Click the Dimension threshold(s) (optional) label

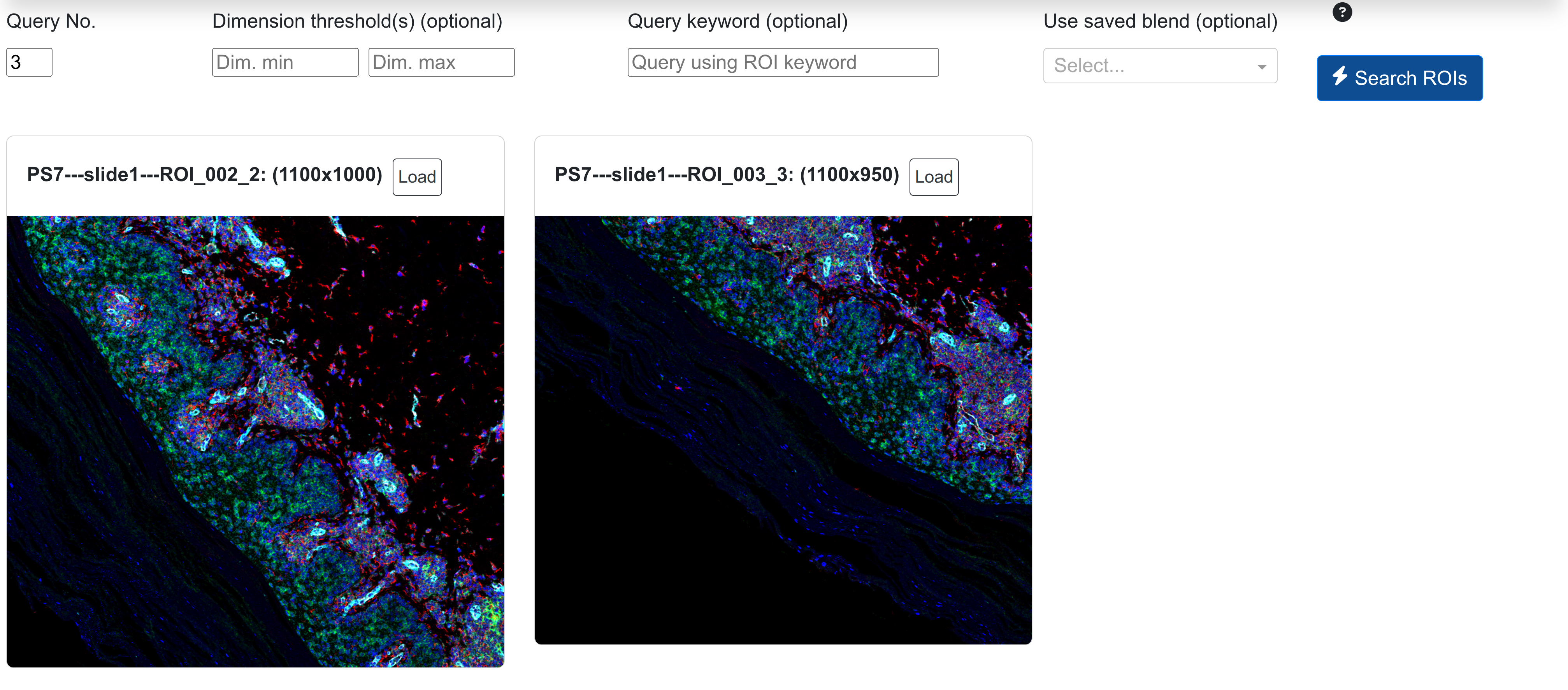(357, 21)
